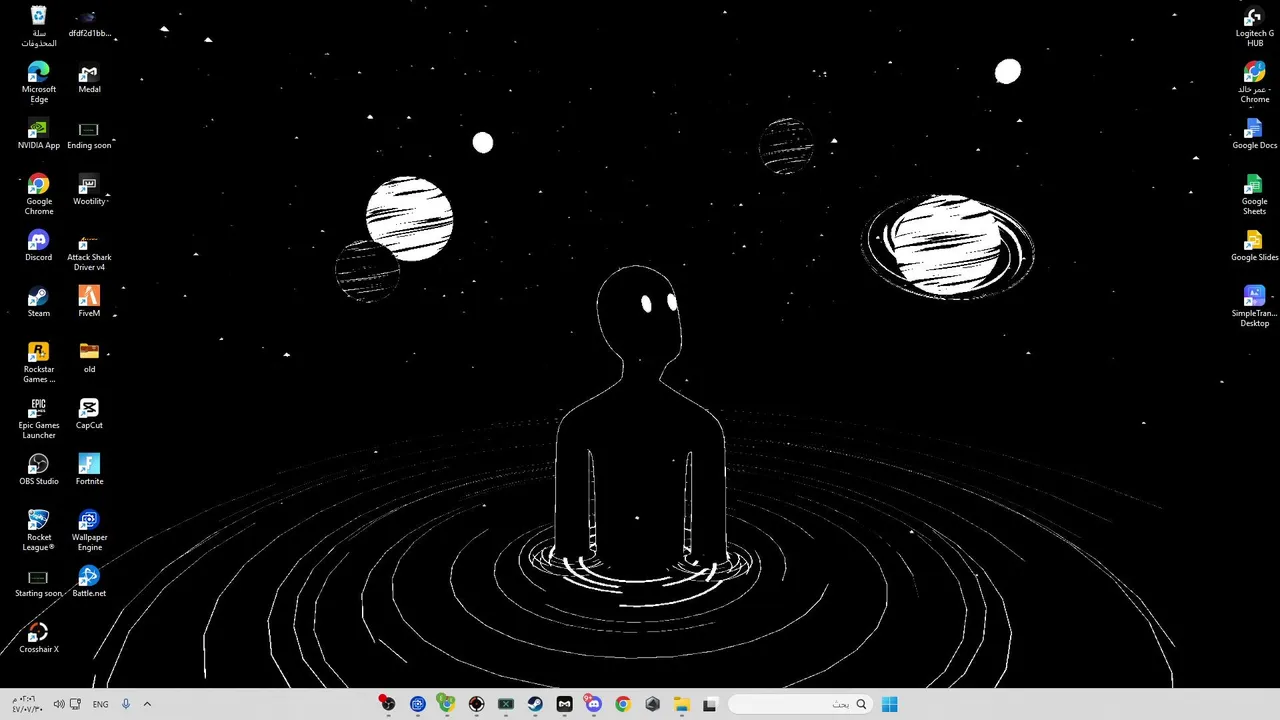The height and width of the screenshot is (720, 1280).
Task: Select the Wallpaper Engine desktop shortcut
Action: point(89,531)
